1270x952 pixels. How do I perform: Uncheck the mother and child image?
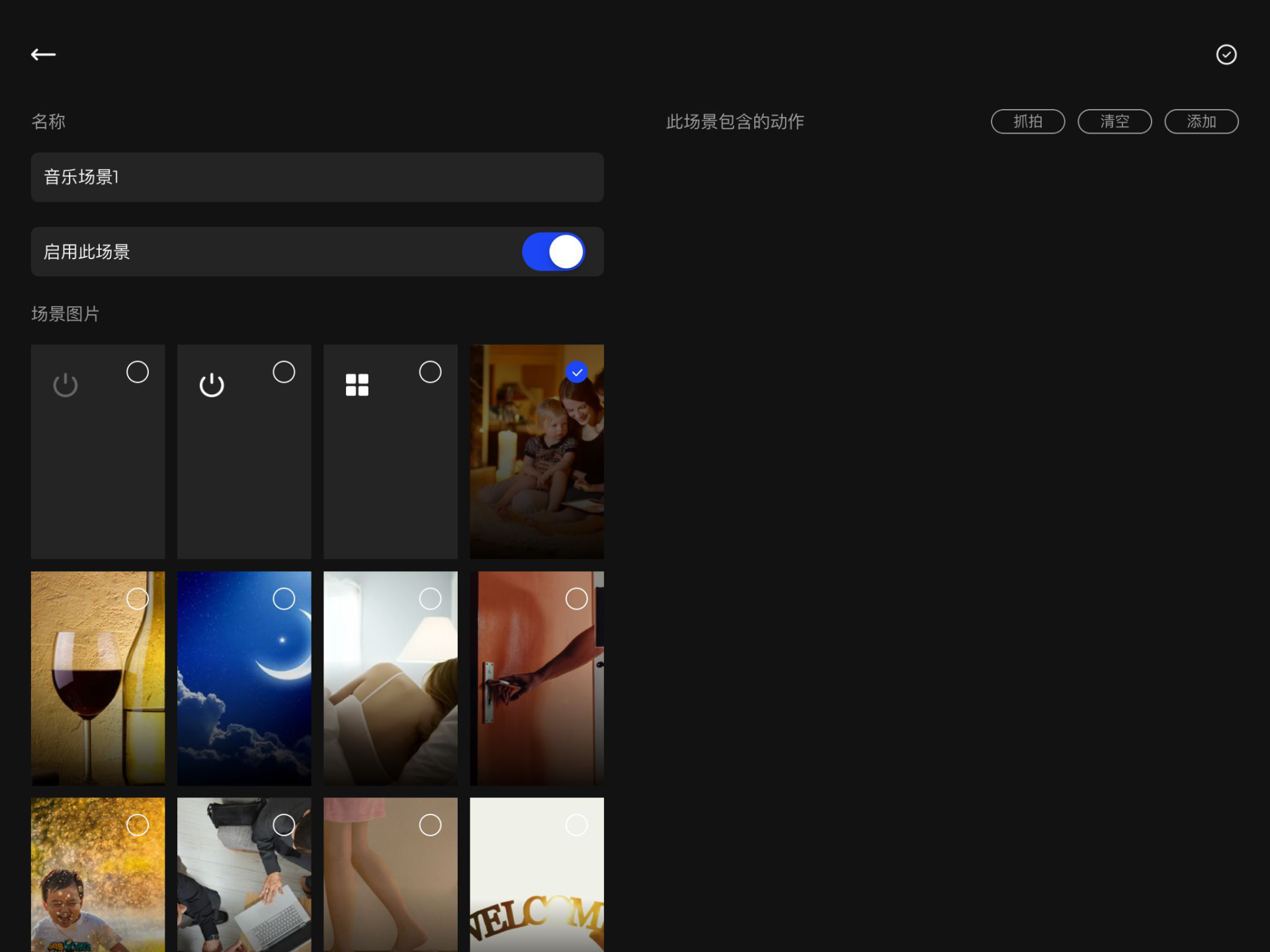click(x=577, y=372)
